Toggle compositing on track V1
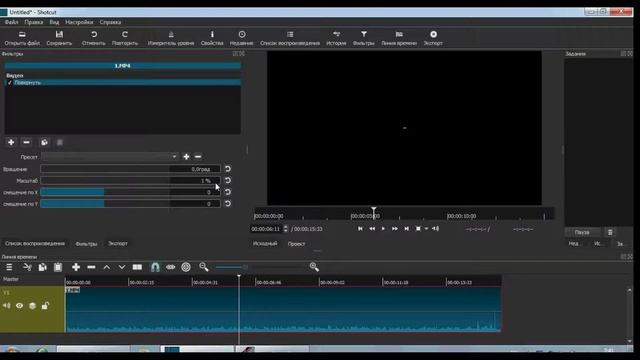The image size is (640, 360). coord(32,305)
